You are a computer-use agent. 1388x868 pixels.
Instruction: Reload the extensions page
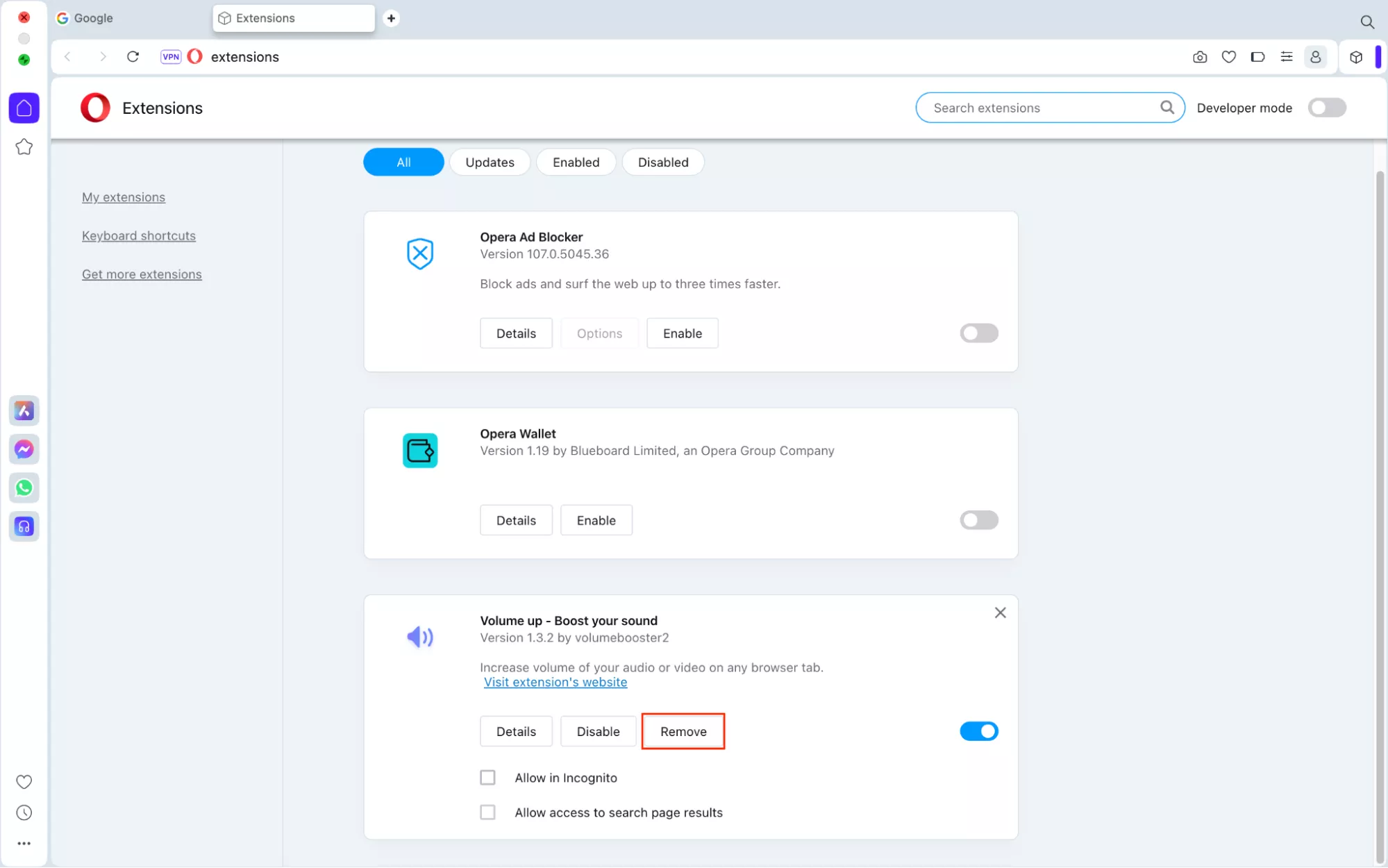point(133,57)
